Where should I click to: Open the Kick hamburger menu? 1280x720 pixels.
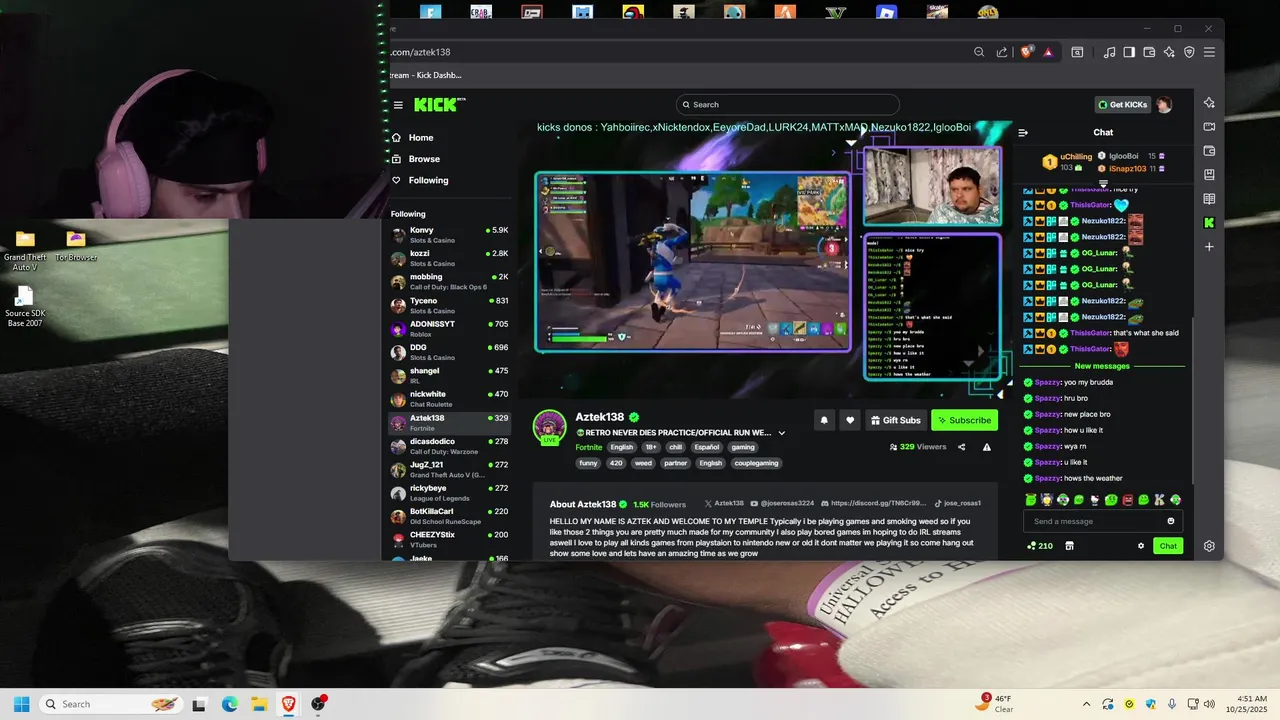(398, 105)
